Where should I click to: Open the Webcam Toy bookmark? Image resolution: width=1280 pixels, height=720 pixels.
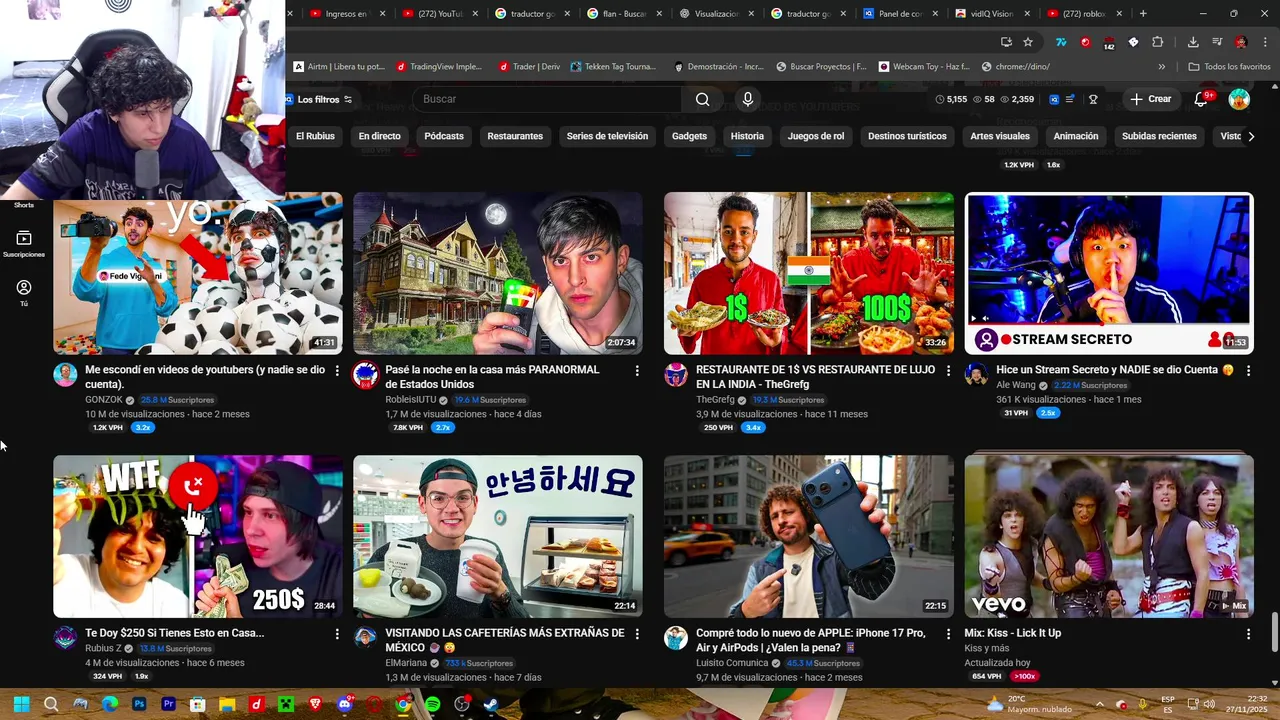click(924, 67)
